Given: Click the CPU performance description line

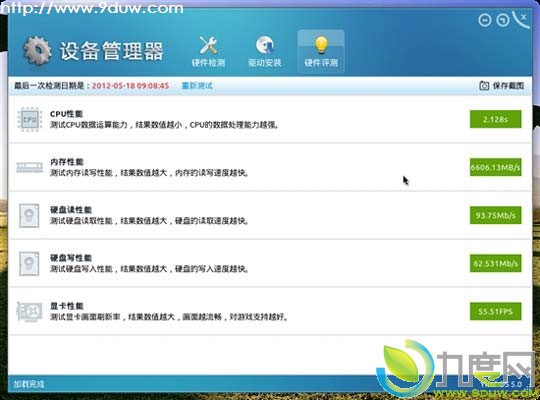Looking at the screenshot, I should (165, 125).
